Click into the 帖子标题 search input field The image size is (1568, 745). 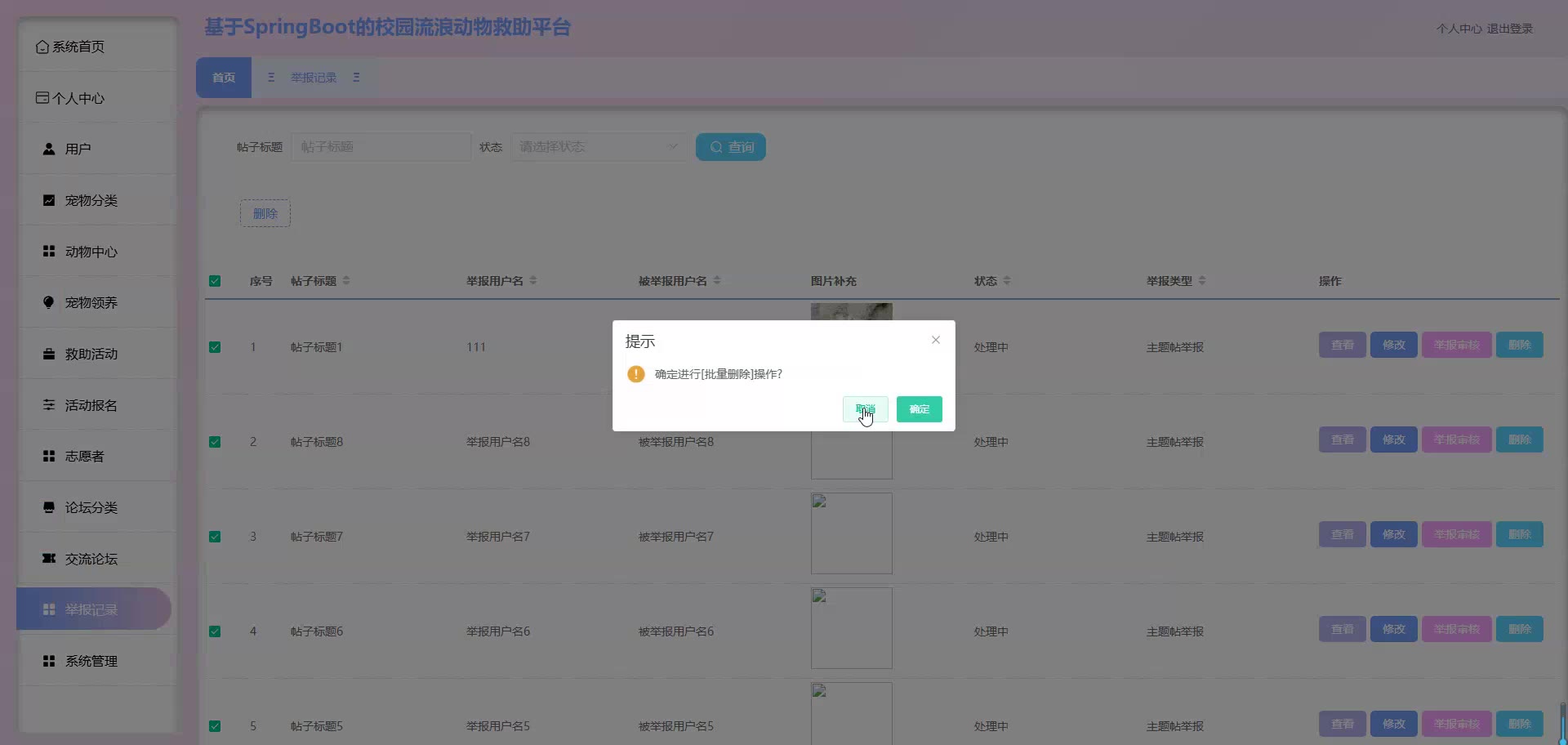click(x=381, y=147)
